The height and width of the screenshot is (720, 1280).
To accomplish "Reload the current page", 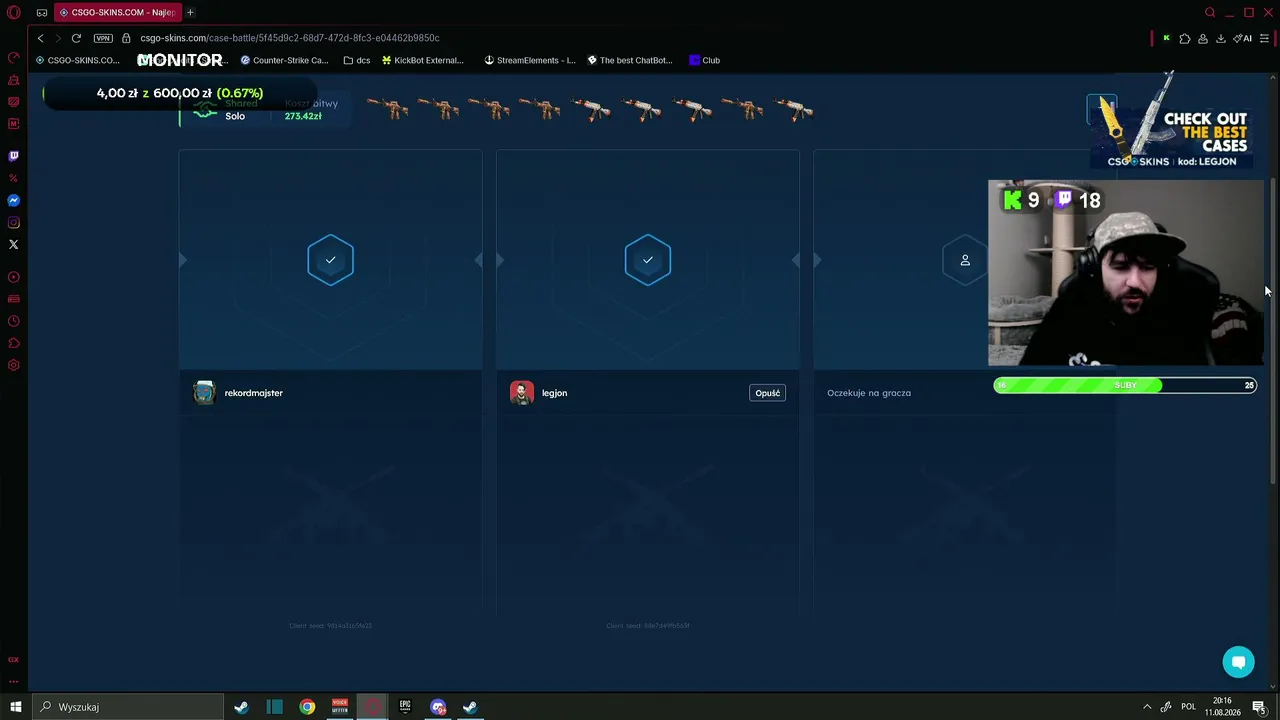I will 76,38.
